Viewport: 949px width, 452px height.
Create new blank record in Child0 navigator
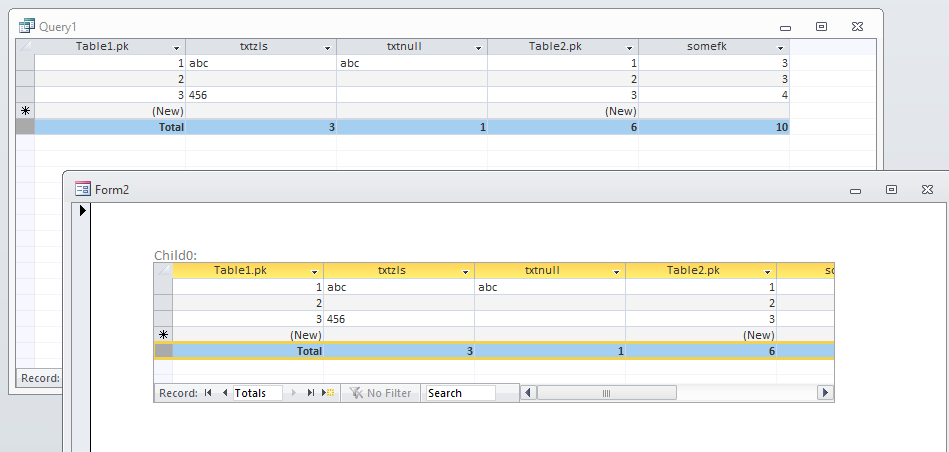327,393
